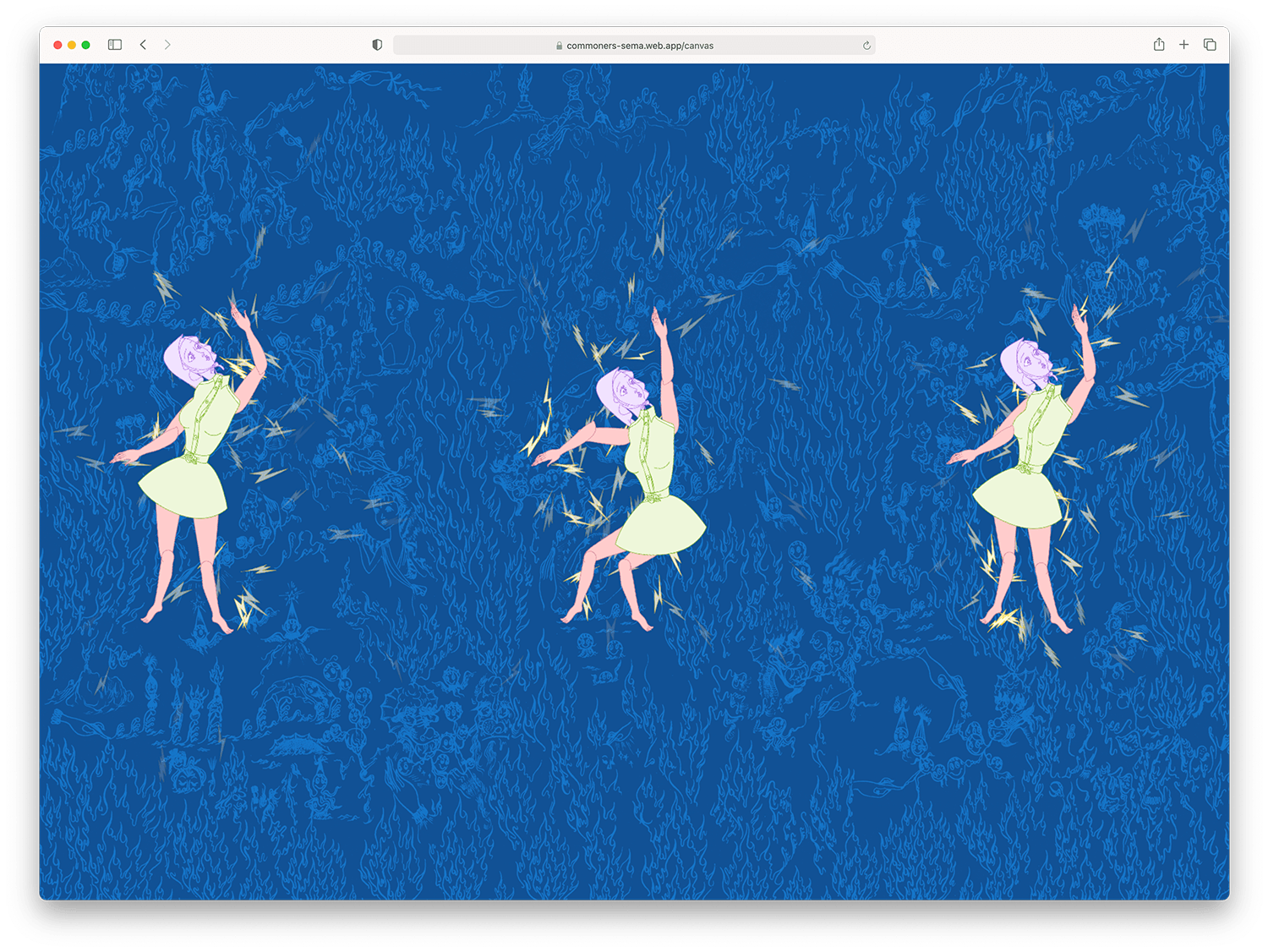Click the address bar showing commoners-sema.web.app/canvas

coord(634,46)
